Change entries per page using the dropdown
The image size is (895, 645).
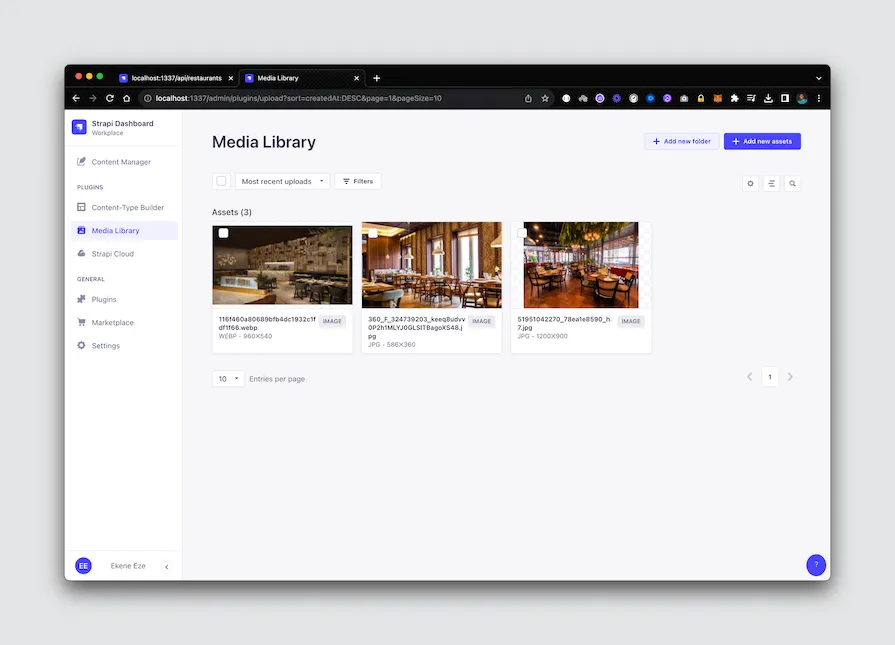click(x=228, y=378)
